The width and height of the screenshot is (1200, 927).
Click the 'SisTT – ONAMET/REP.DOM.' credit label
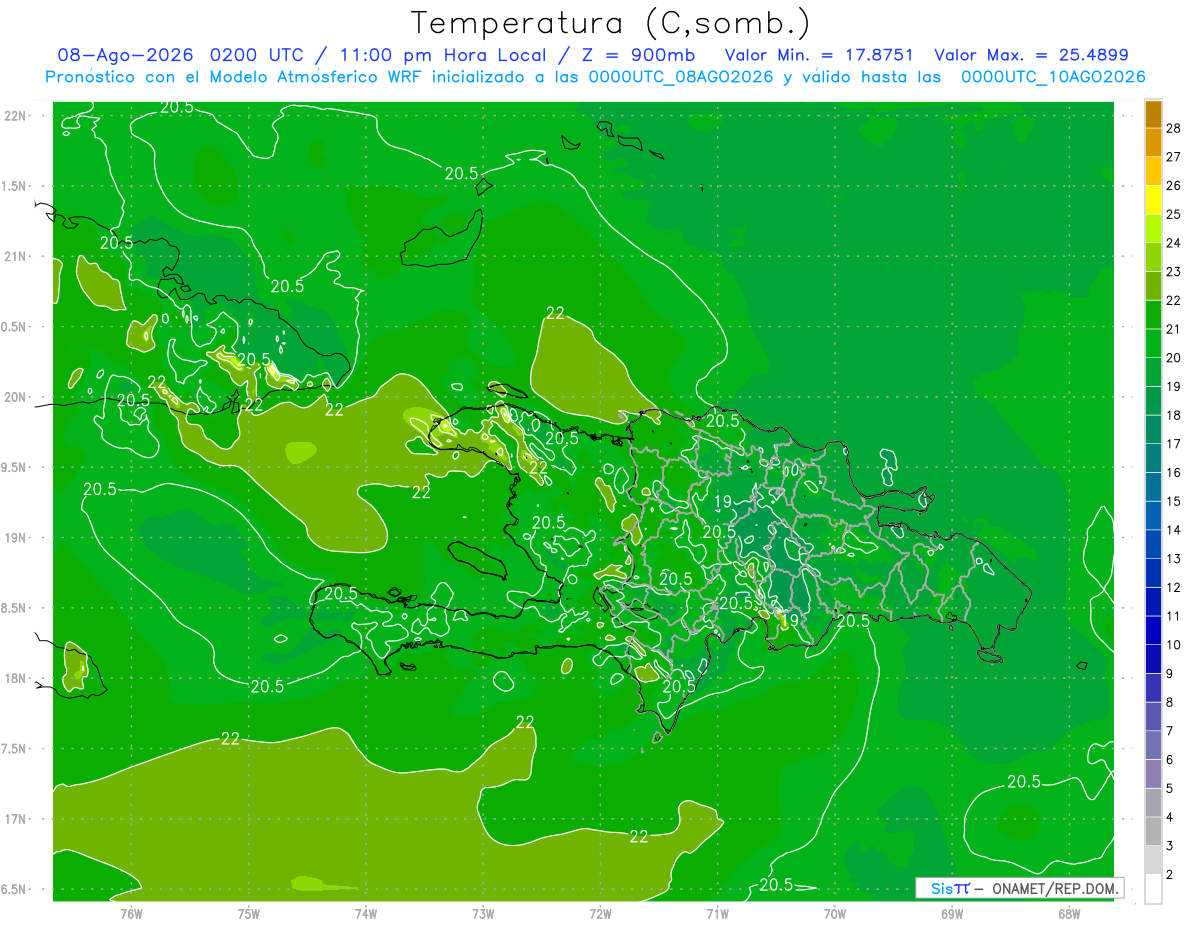pyautogui.click(x=1019, y=888)
